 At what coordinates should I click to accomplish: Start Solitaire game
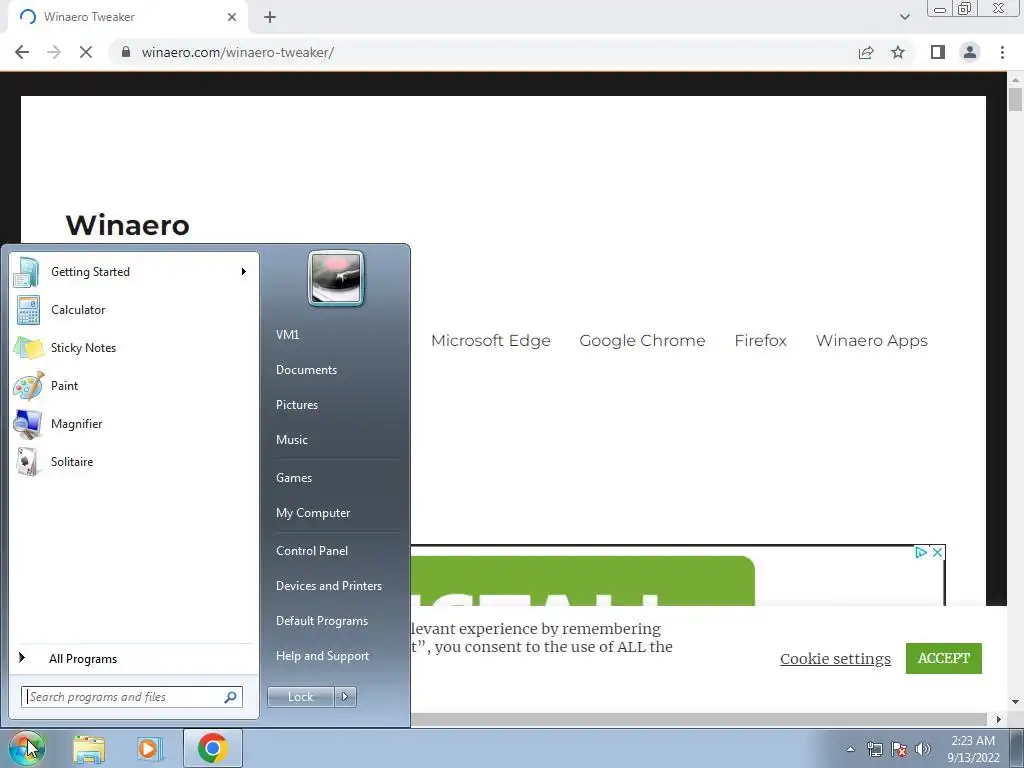pyautogui.click(x=133, y=462)
